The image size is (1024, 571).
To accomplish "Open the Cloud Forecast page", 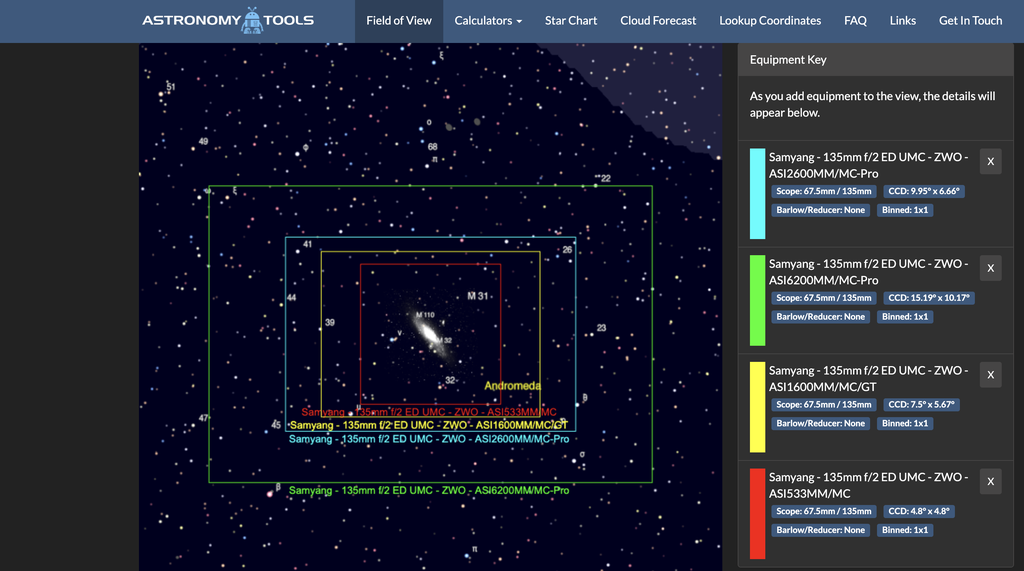I will pyautogui.click(x=658, y=21).
